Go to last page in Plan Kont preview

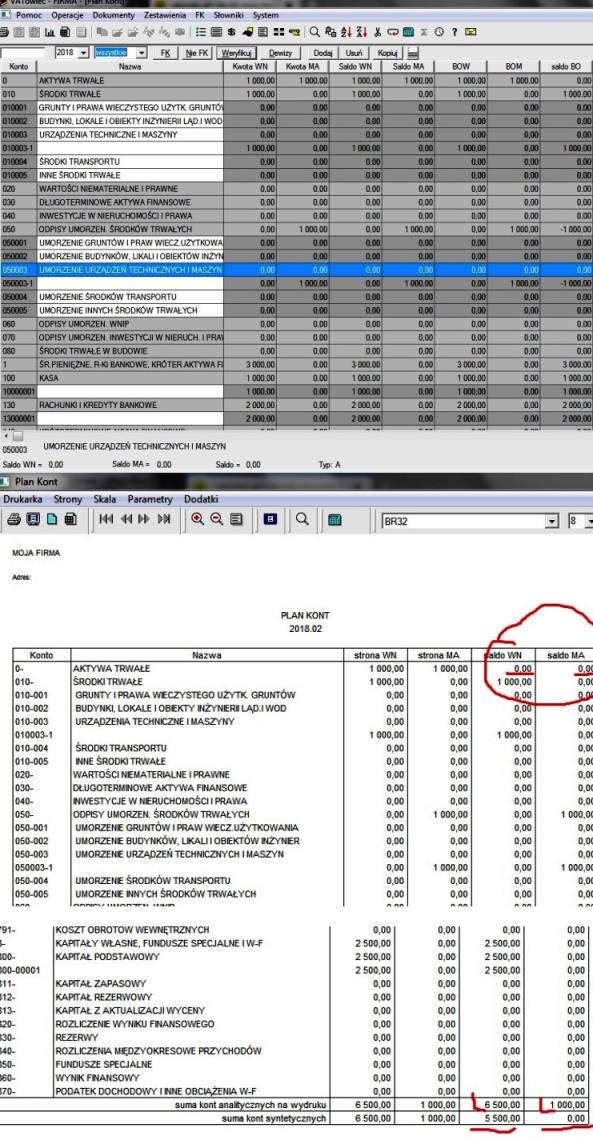coord(164,519)
